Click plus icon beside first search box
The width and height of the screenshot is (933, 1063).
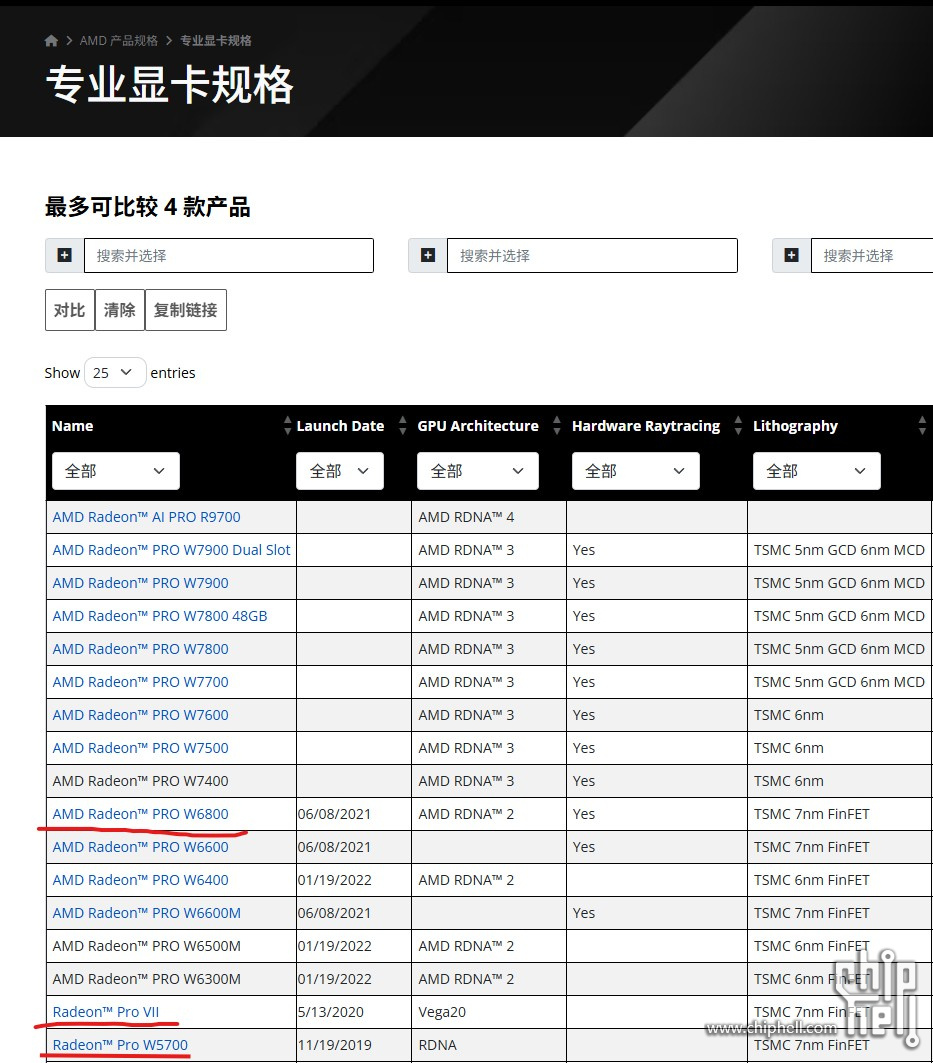coord(64,256)
